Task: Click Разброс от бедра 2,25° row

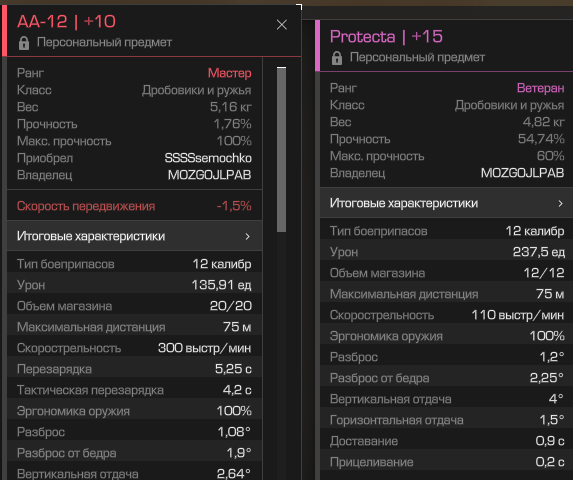Action: point(447,378)
